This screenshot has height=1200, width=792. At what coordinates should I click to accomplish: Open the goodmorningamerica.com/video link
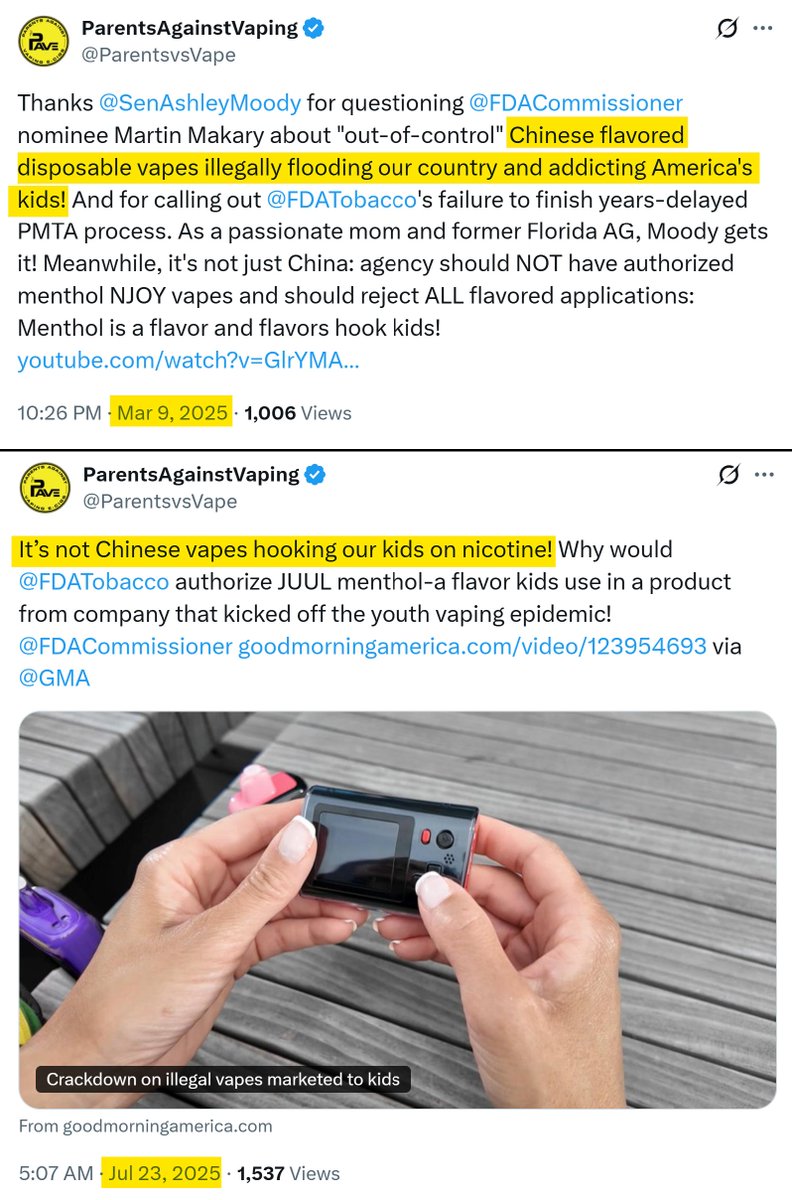[x=472, y=646]
